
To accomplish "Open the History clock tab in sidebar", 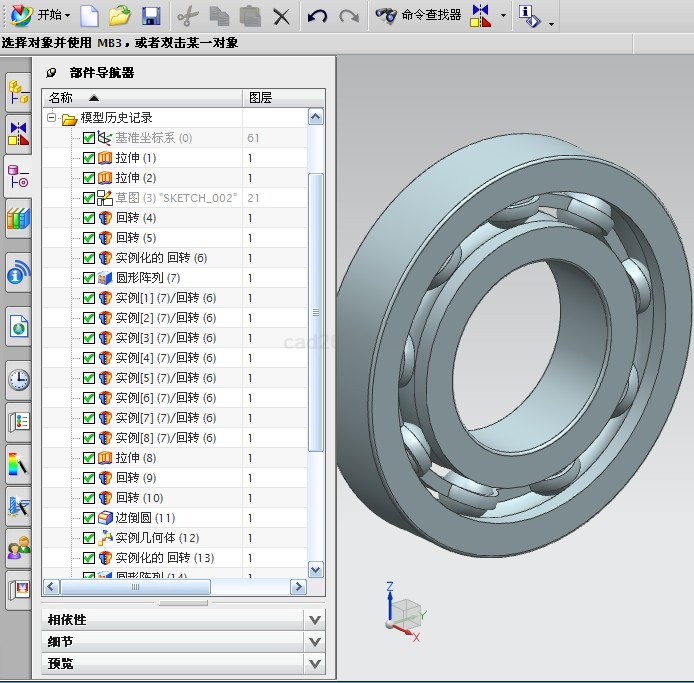I will coord(18,379).
